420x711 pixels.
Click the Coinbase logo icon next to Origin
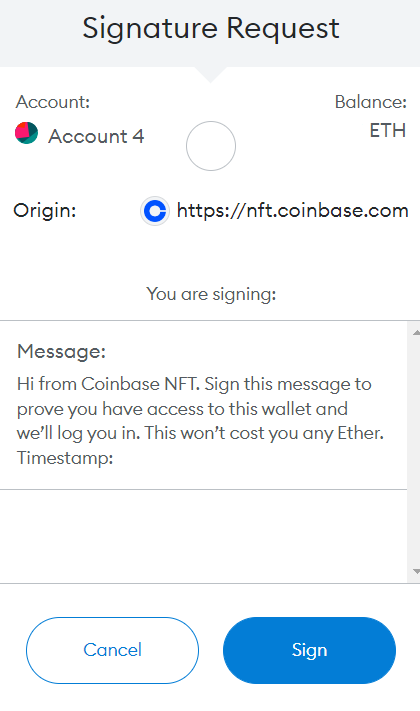click(x=155, y=211)
